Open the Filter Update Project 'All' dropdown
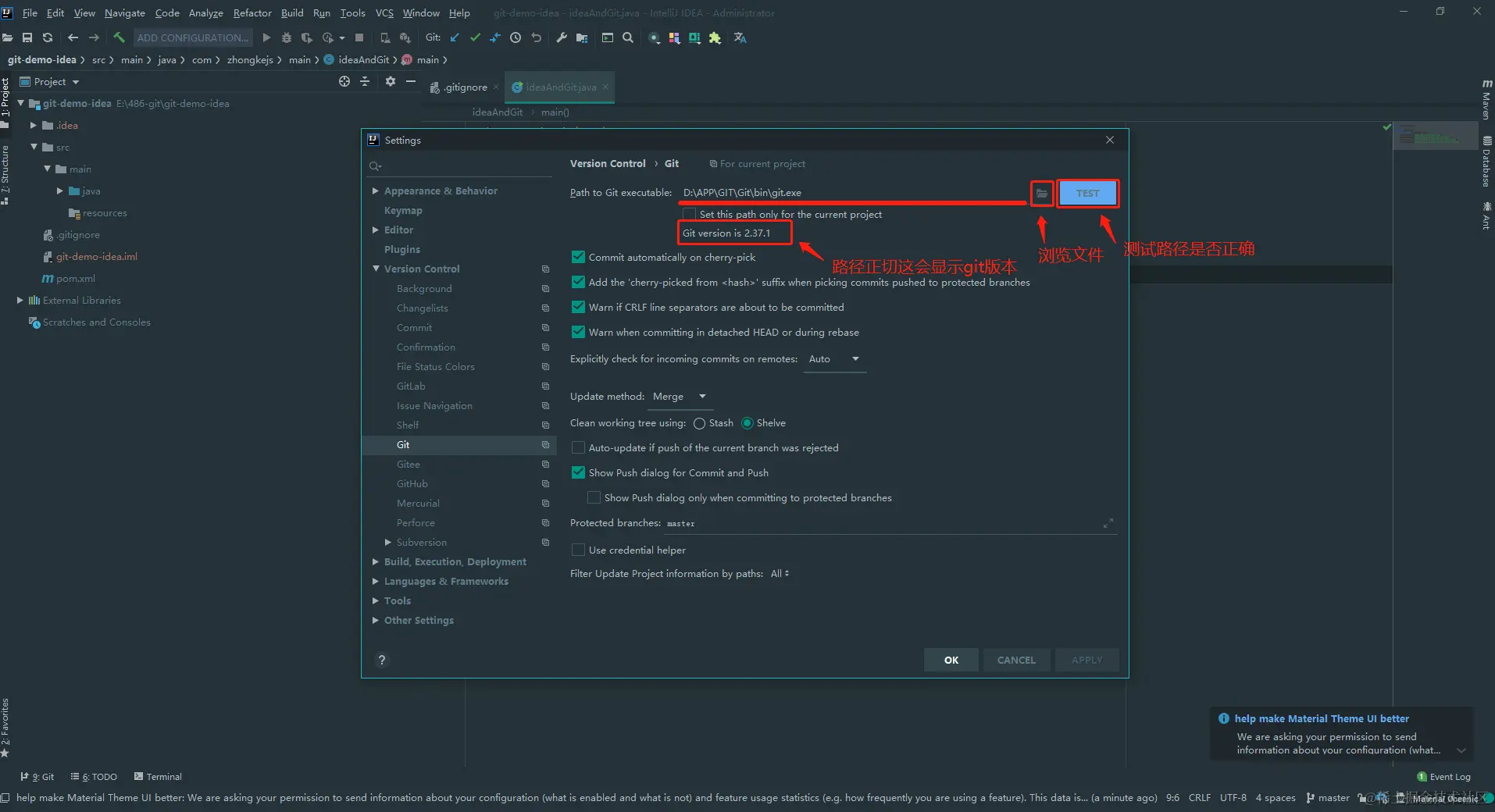 click(x=780, y=574)
